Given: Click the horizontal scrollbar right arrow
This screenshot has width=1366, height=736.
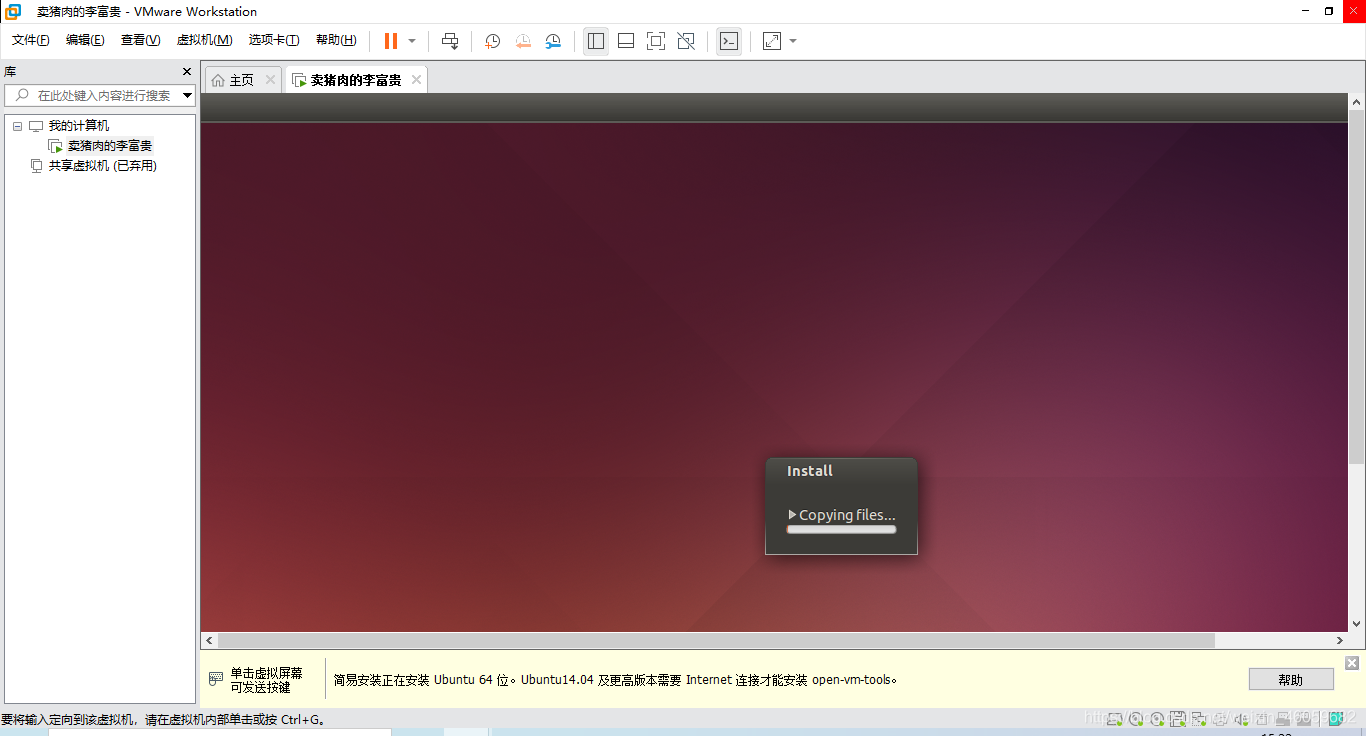Looking at the screenshot, I should click(x=1340, y=640).
